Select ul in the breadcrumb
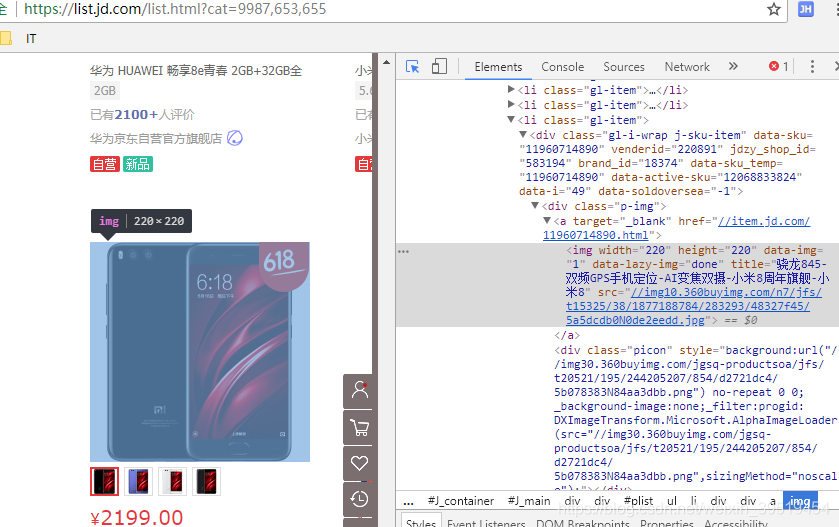The height and width of the screenshot is (527, 839). [x=672, y=501]
